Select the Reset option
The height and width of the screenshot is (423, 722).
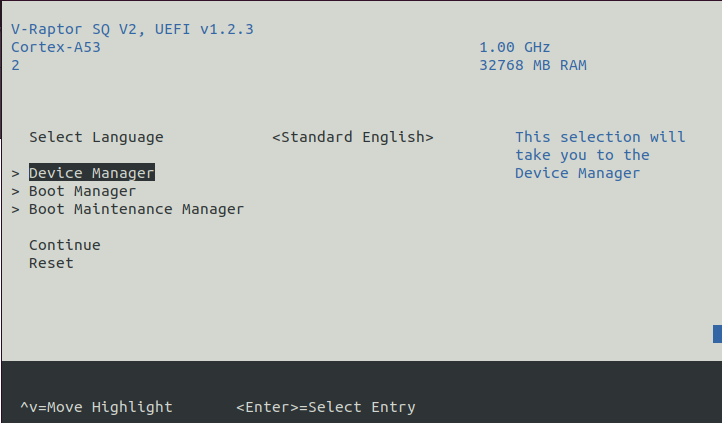(51, 263)
